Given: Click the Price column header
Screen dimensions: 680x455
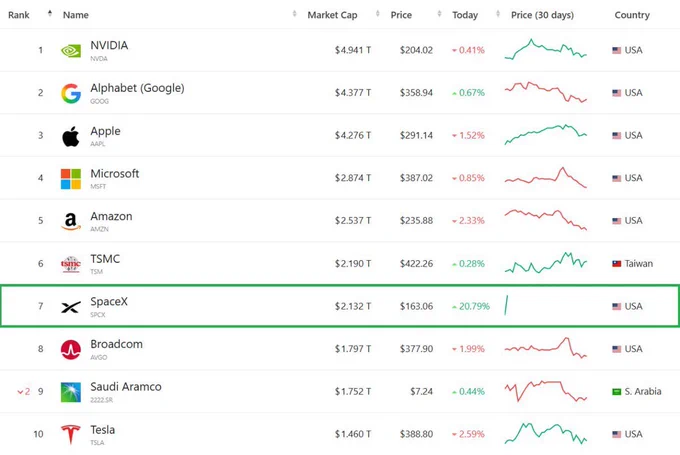Looking at the screenshot, I should pyautogui.click(x=401, y=15).
